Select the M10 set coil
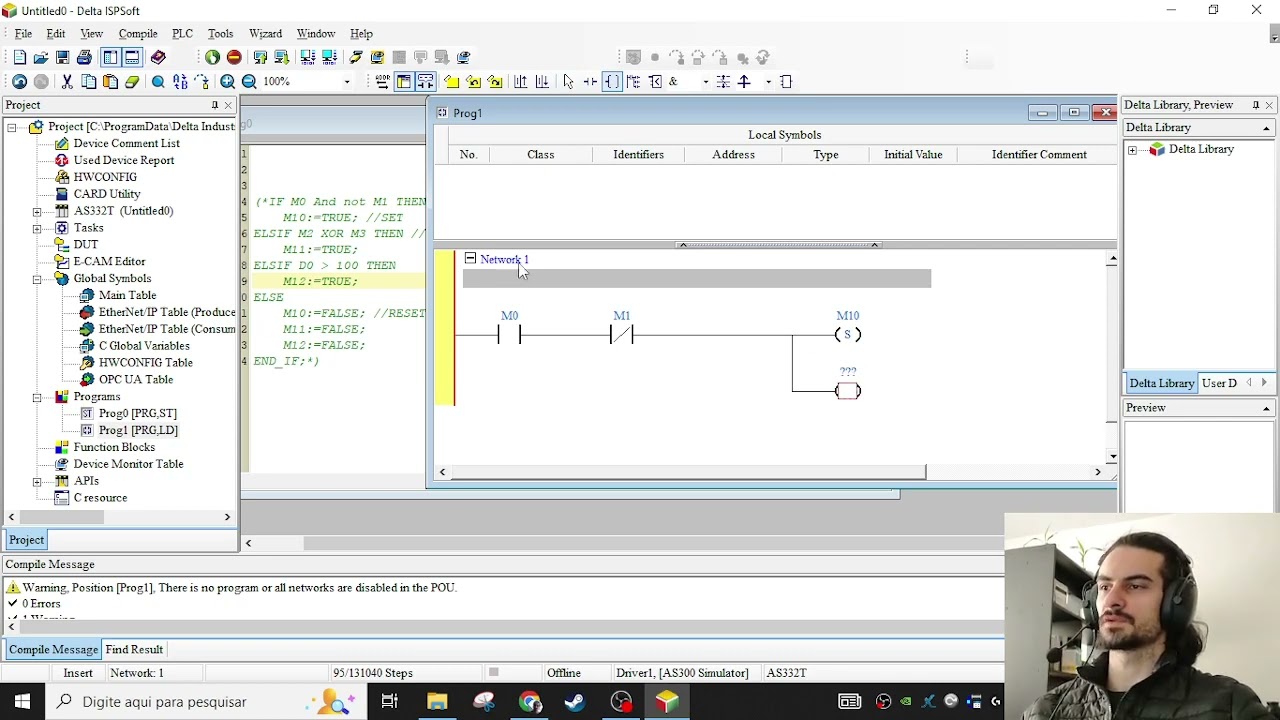1280x720 pixels. point(848,335)
